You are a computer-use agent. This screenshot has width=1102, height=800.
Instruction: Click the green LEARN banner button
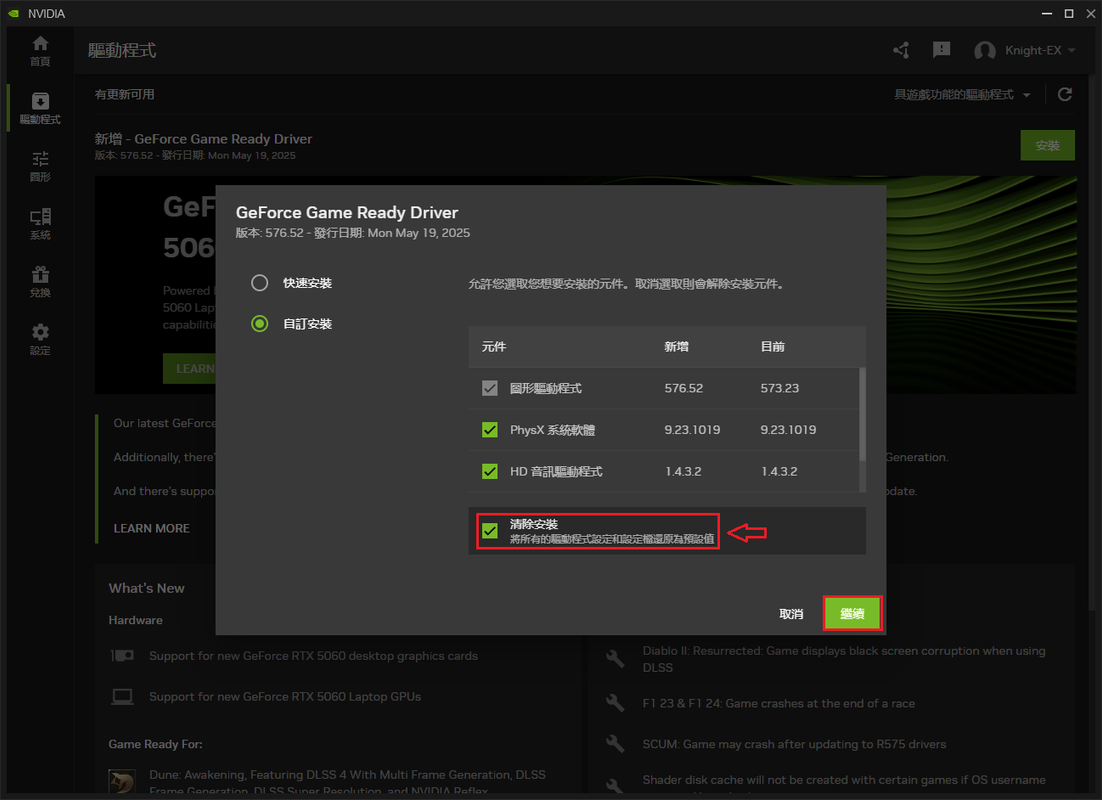(190, 368)
